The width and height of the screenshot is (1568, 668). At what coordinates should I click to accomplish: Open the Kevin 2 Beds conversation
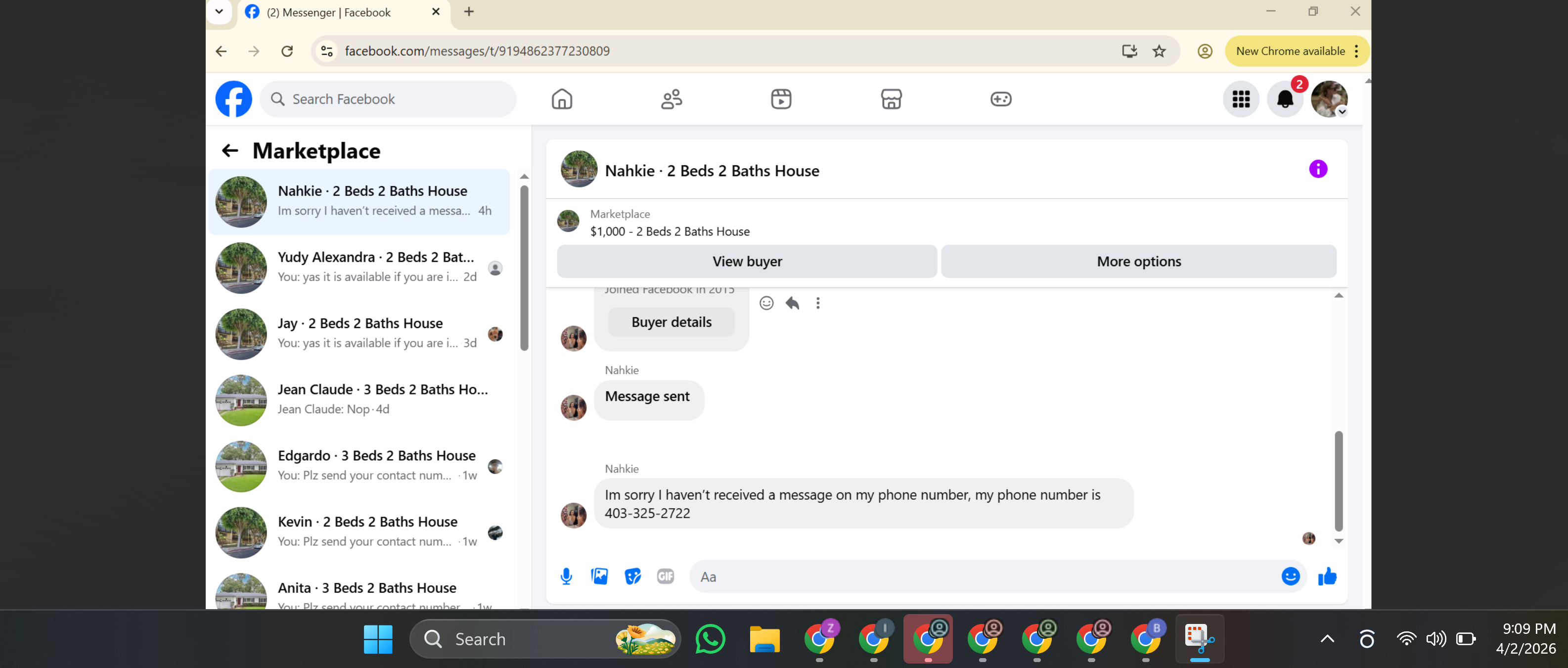point(359,532)
